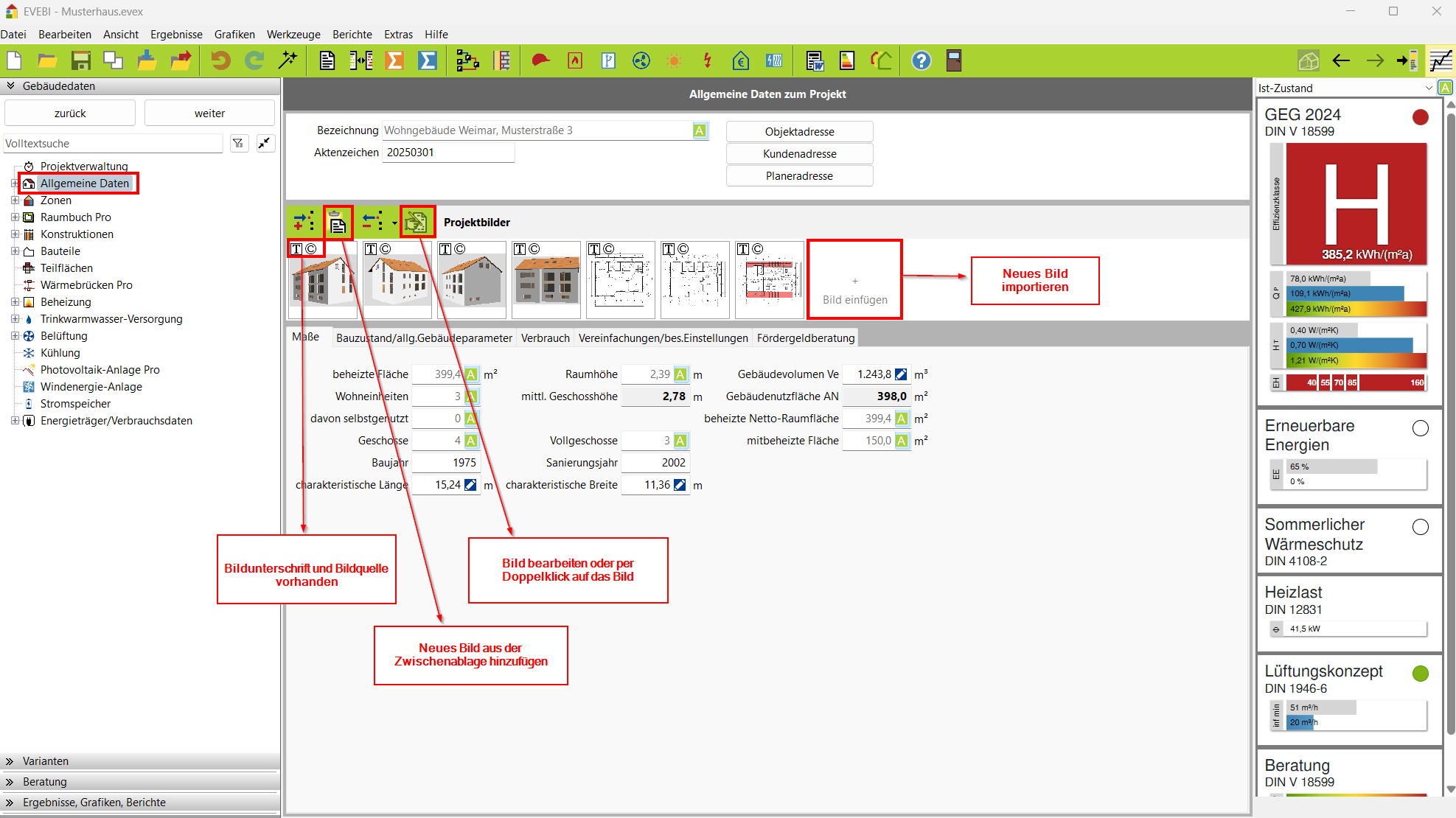Open the Ist-Zustand dropdown

pyautogui.click(x=1428, y=88)
